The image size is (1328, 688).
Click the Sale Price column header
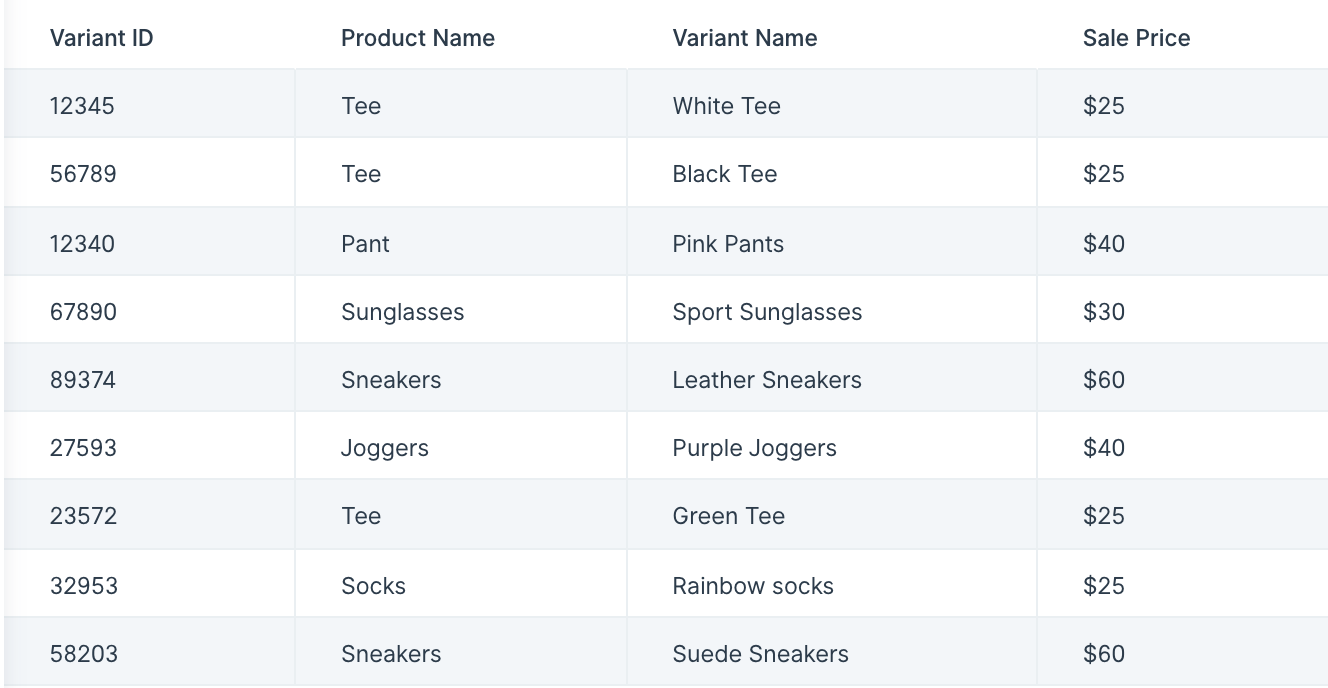[x=1136, y=38]
